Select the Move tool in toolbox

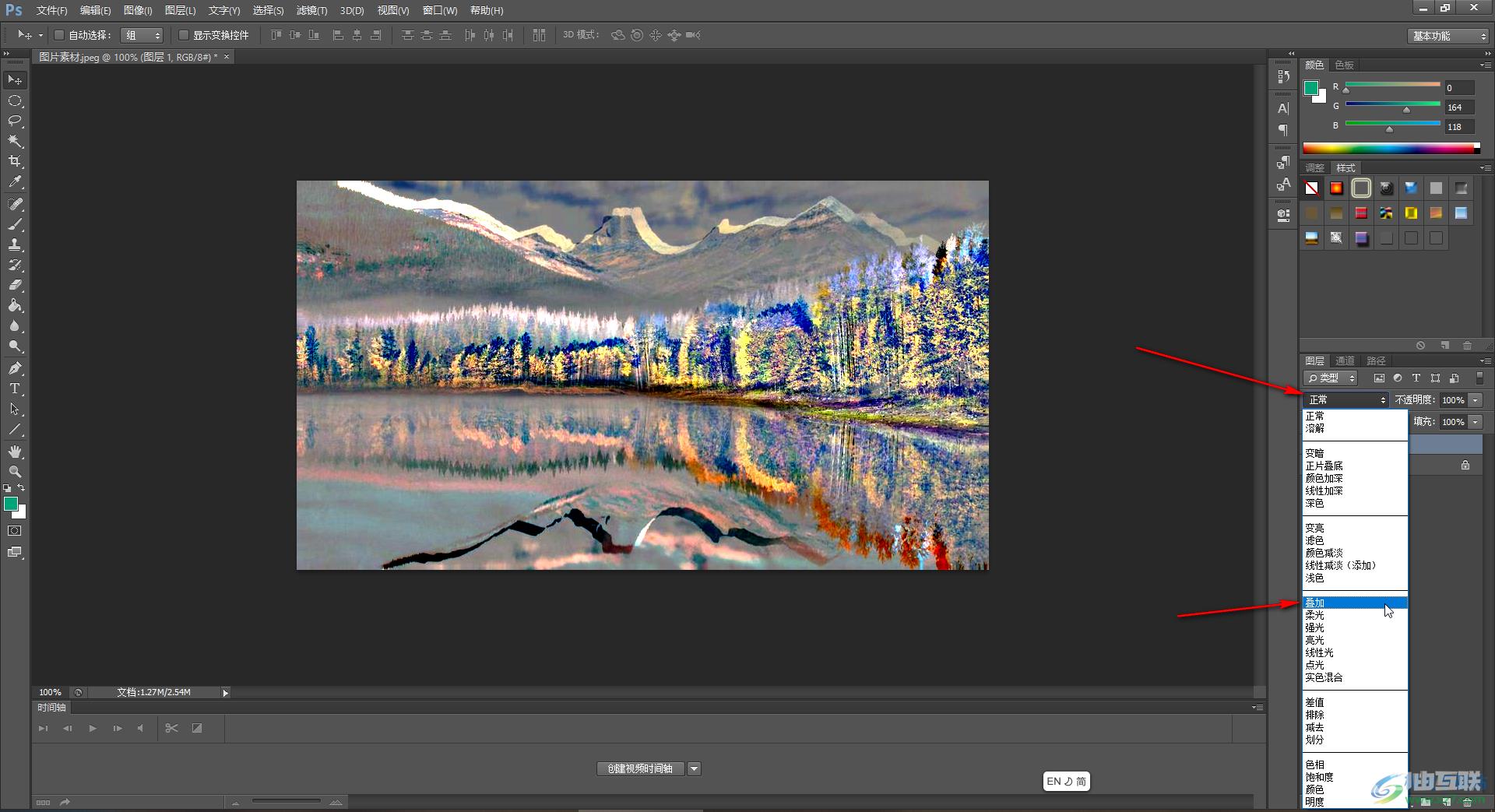[x=15, y=80]
